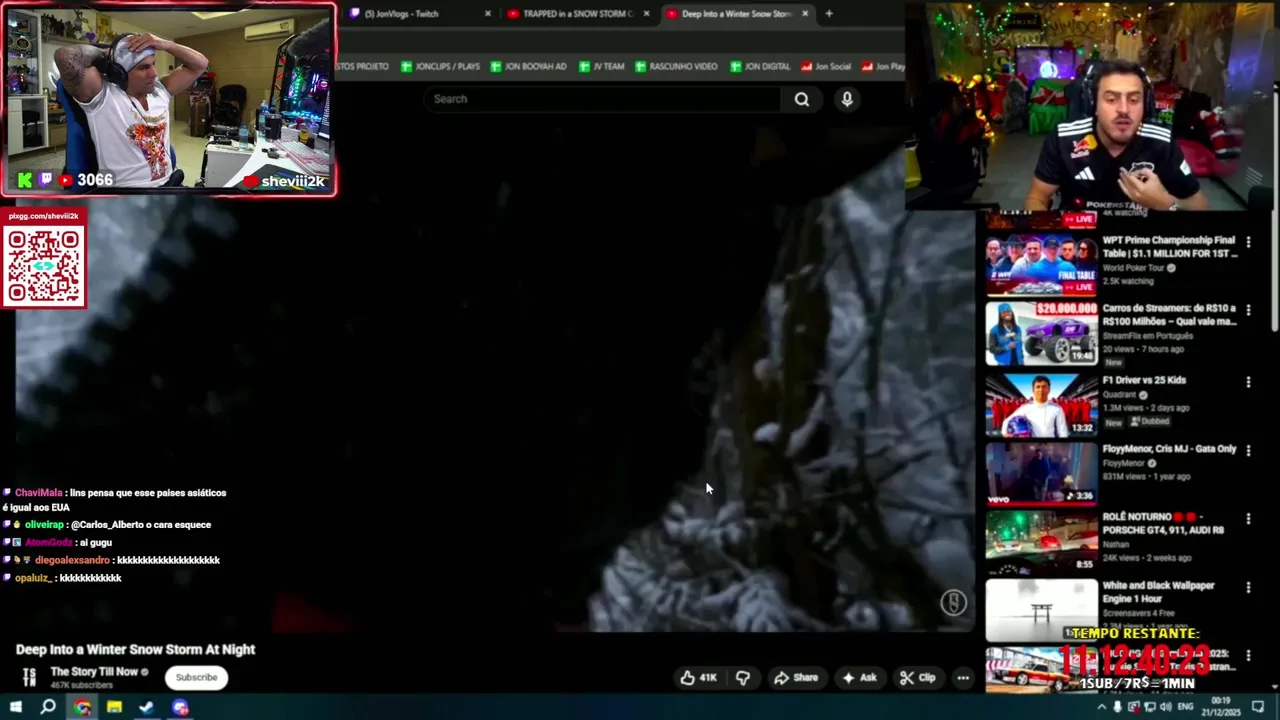
Task: Open ROLÊ NOTURNO Porsche GT4 video thumbnail
Action: [1041, 541]
